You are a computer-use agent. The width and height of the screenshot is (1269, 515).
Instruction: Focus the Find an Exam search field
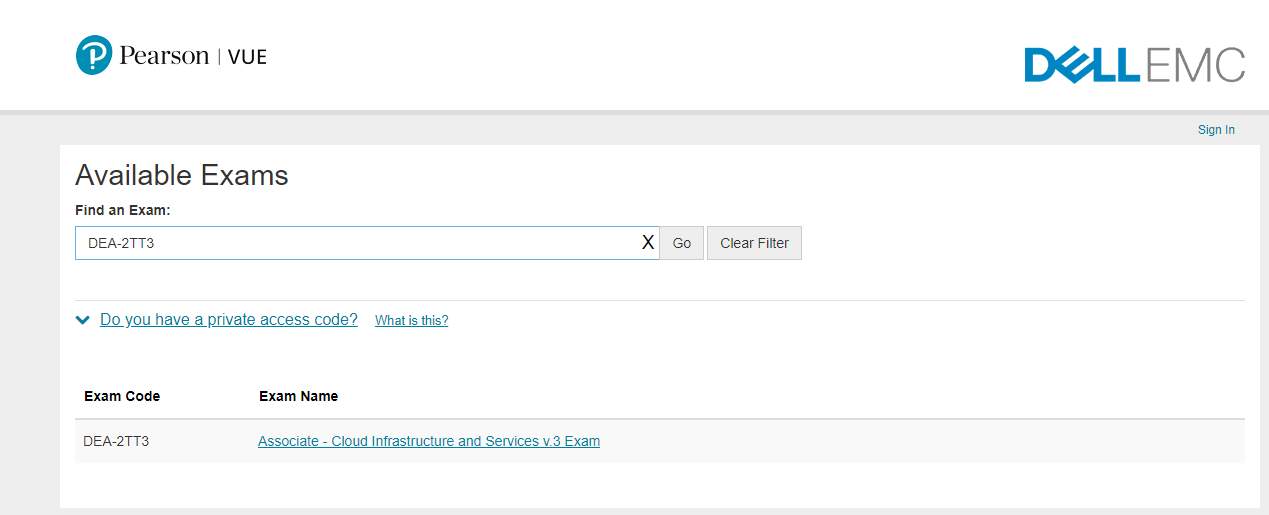tap(356, 243)
